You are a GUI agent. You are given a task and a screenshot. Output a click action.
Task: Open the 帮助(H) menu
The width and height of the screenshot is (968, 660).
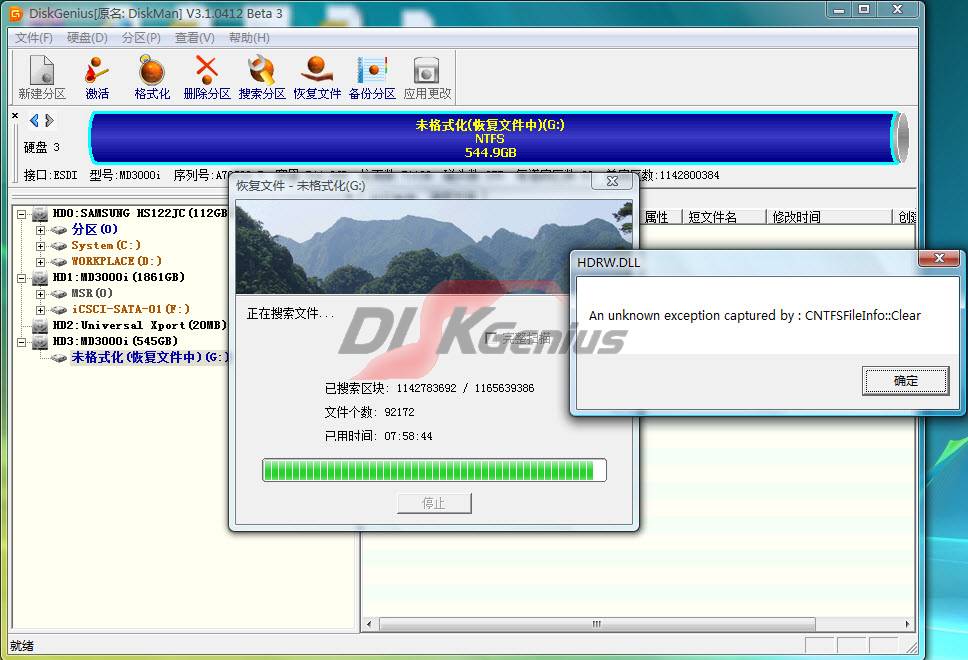(249, 38)
